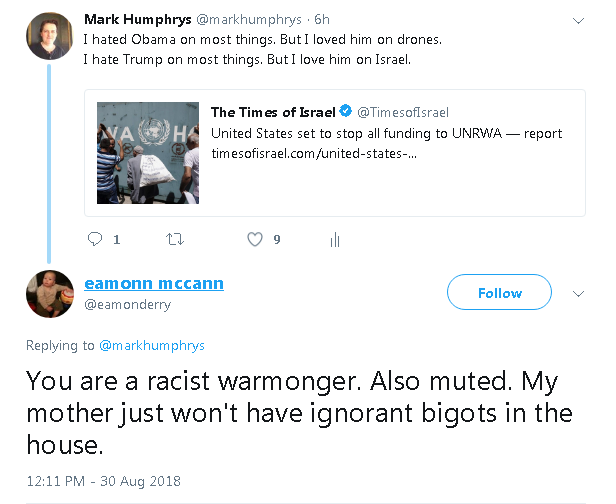Screen dimensions: 616x504
Task: Follow eamonn mccann
Action: pyautogui.click(x=499, y=293)
